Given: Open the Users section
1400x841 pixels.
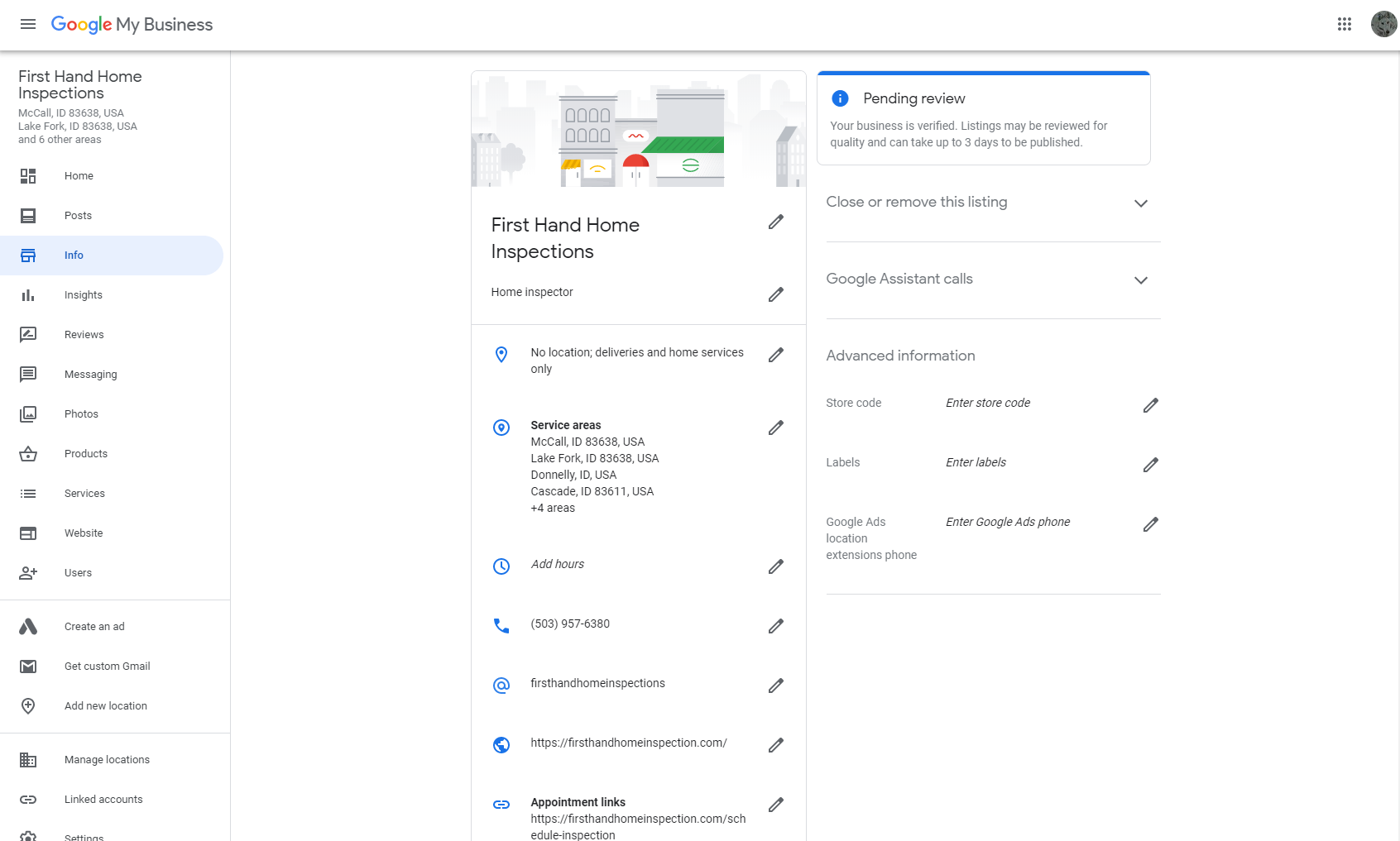Looking at the screenshot, I should pyautogui.click(x=112, y=573).
